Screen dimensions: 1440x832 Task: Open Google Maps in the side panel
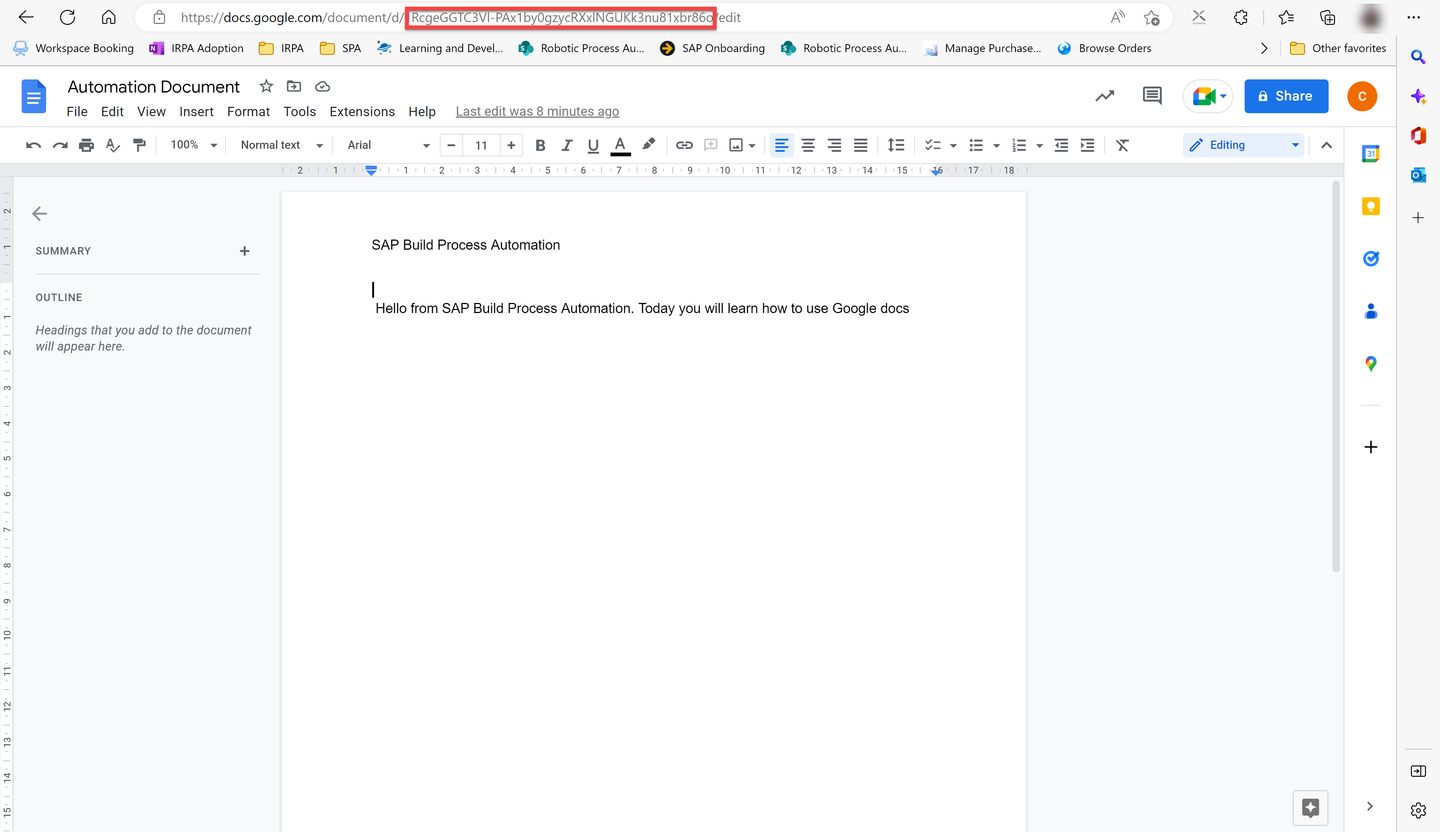tap(1371, 364)
